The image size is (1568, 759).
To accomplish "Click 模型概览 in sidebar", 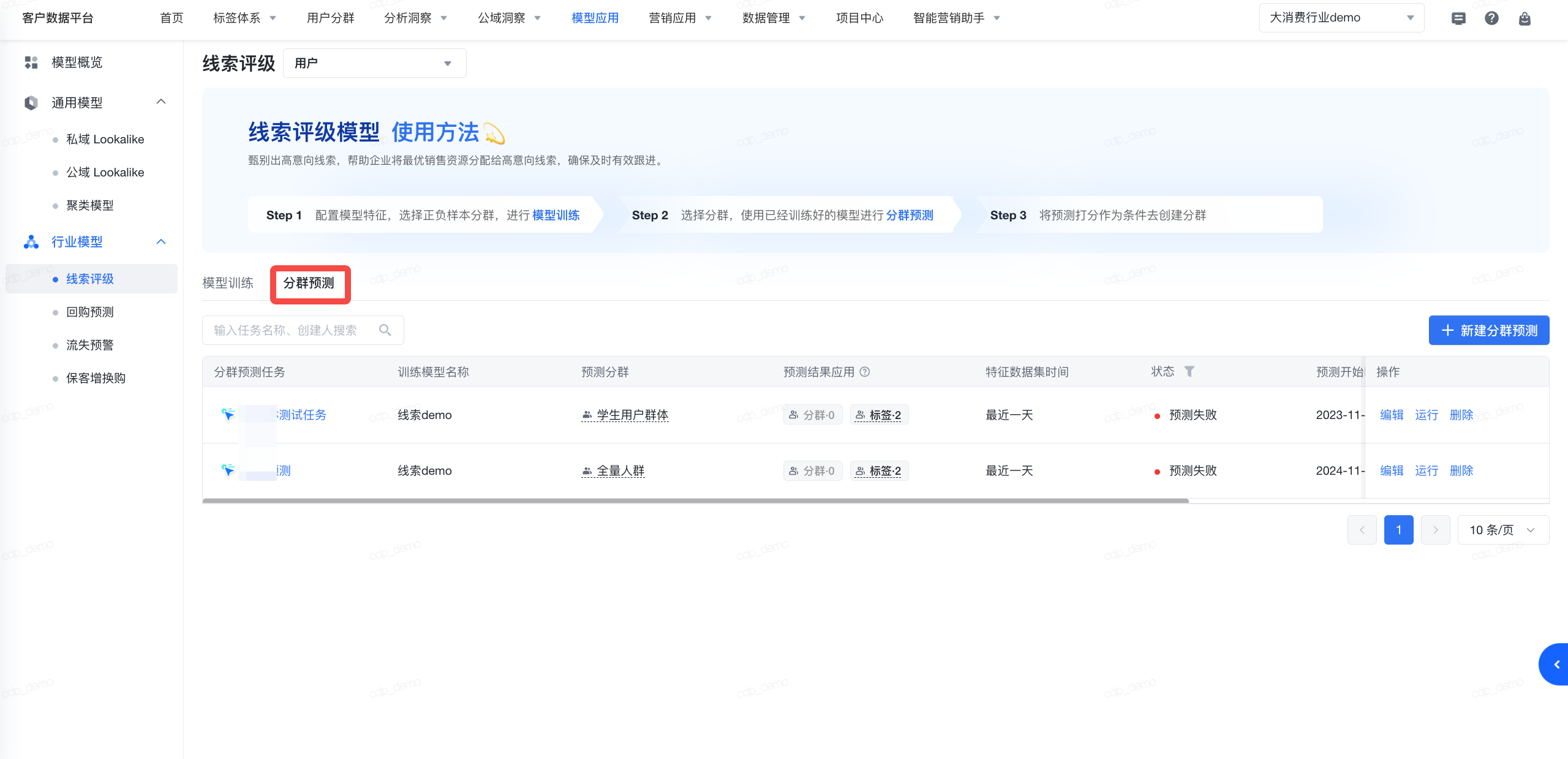I will pos(77,62).
